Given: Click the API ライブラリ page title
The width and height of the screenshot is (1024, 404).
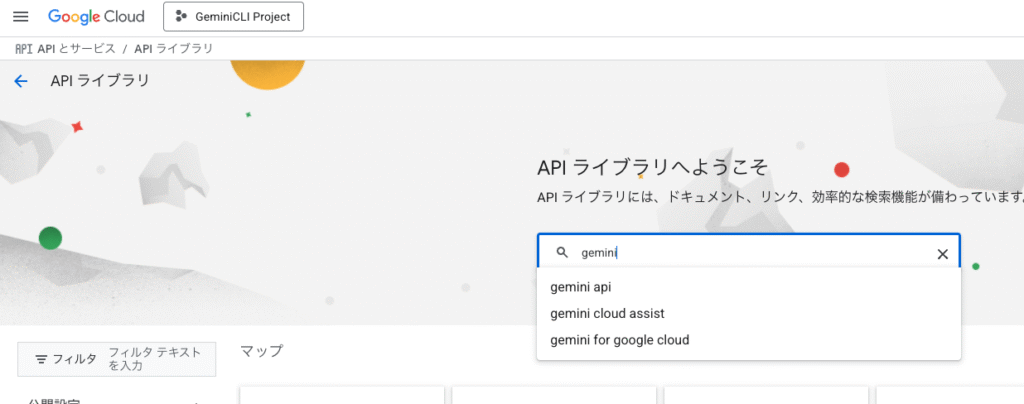Looking at the screenshot, I should click(x=100, y=81).
